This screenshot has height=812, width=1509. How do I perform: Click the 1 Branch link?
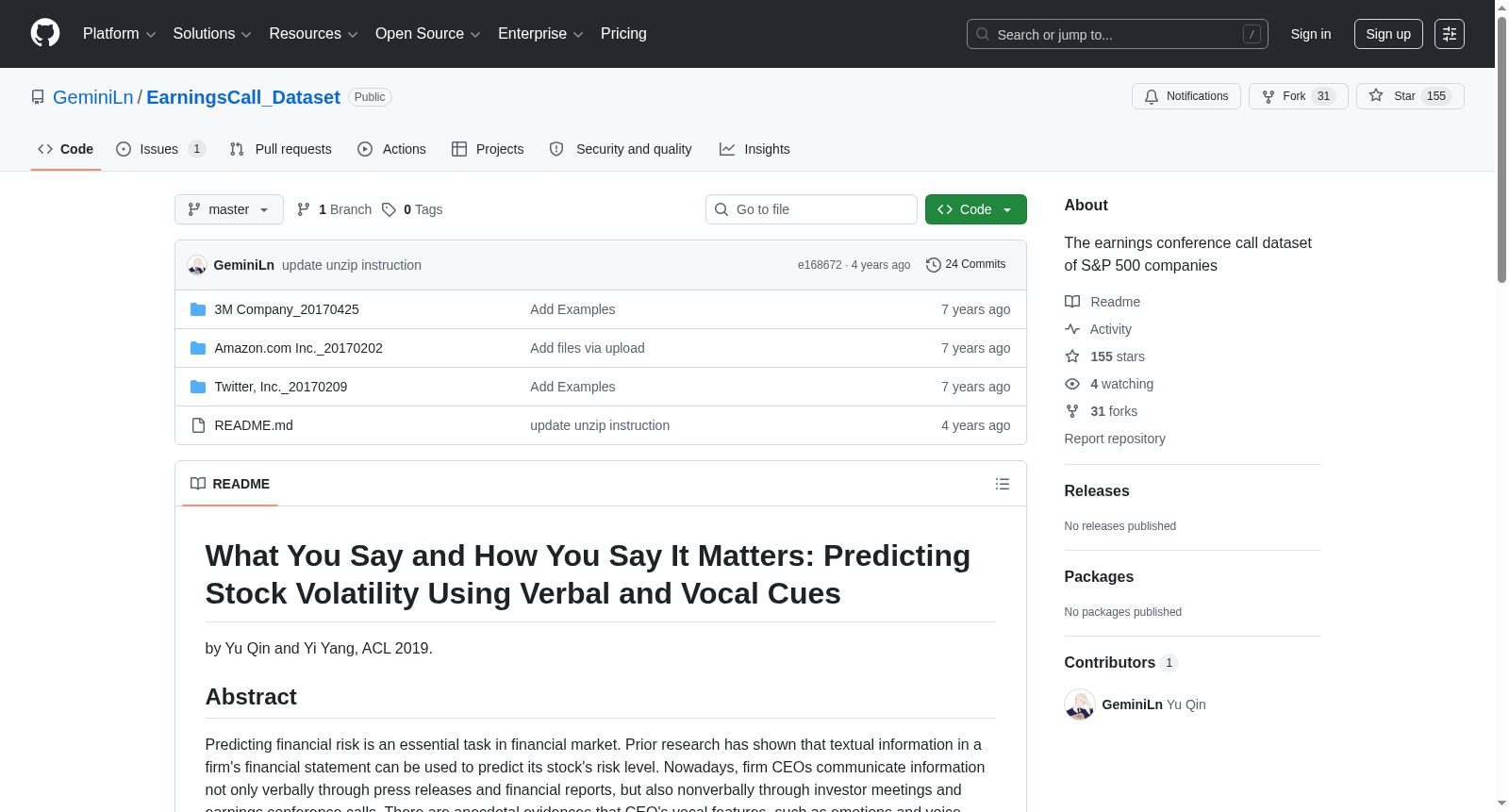click(x=335, y=209)
